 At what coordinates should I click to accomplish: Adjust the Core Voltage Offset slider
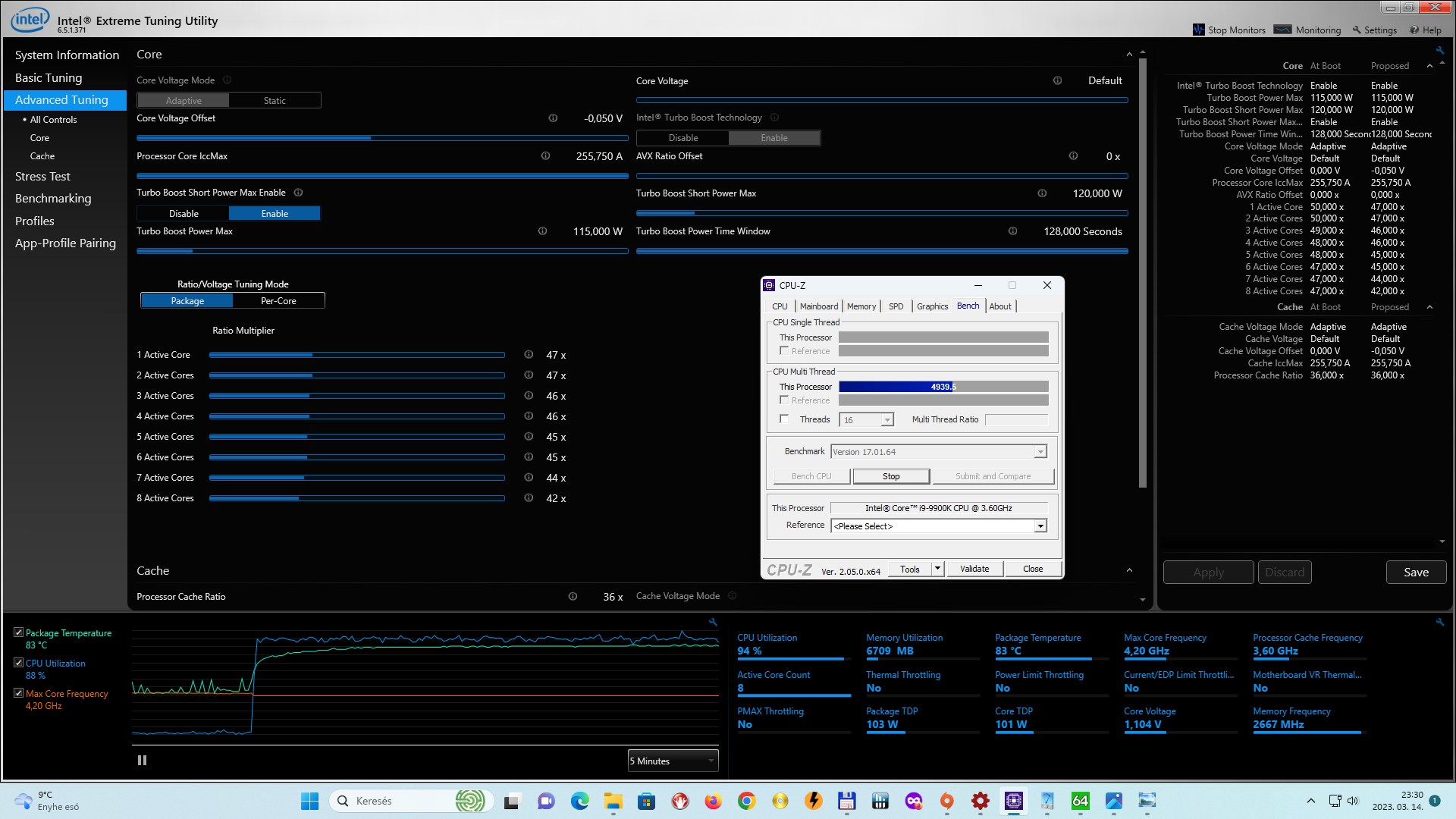(382, 138)
